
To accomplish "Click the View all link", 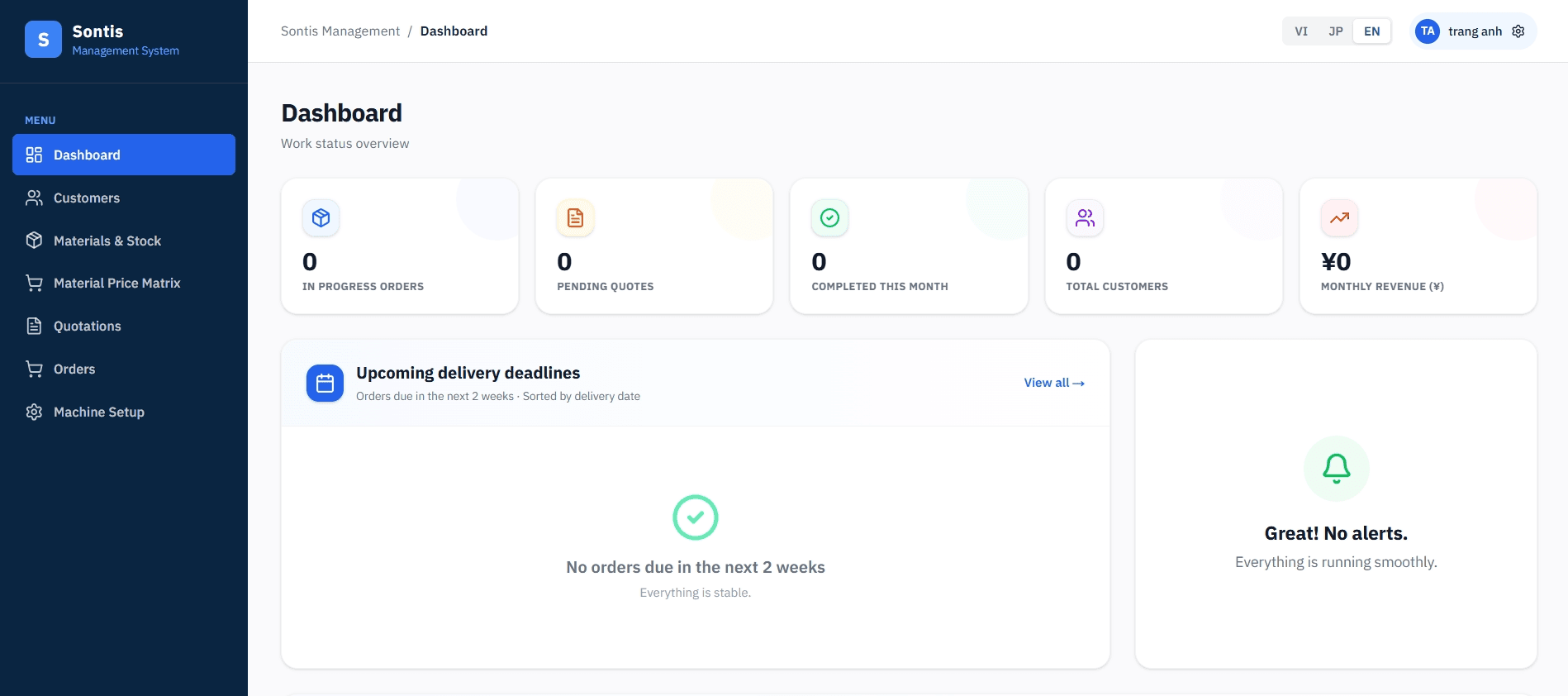I will click(1054, 383).
